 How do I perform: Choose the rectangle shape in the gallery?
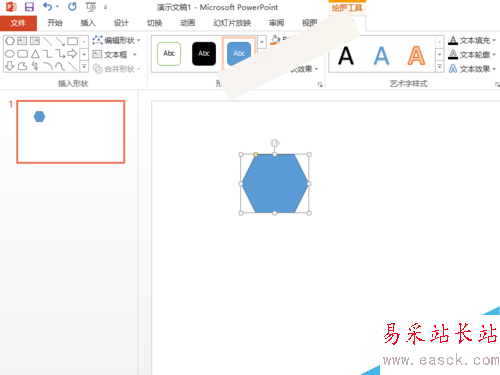[x=73, y=41]
